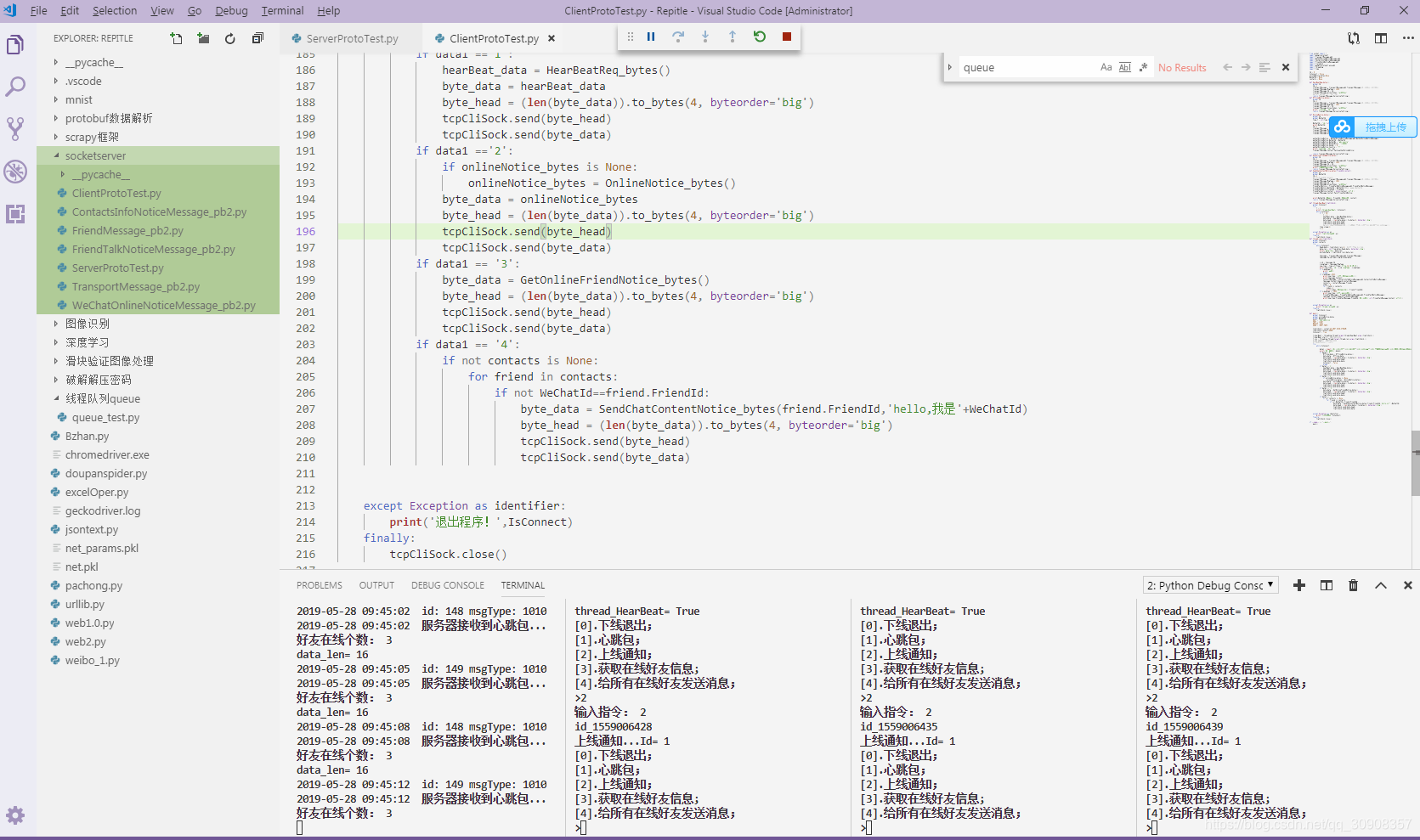Step into in the debug toolbar

coord(705,37)
